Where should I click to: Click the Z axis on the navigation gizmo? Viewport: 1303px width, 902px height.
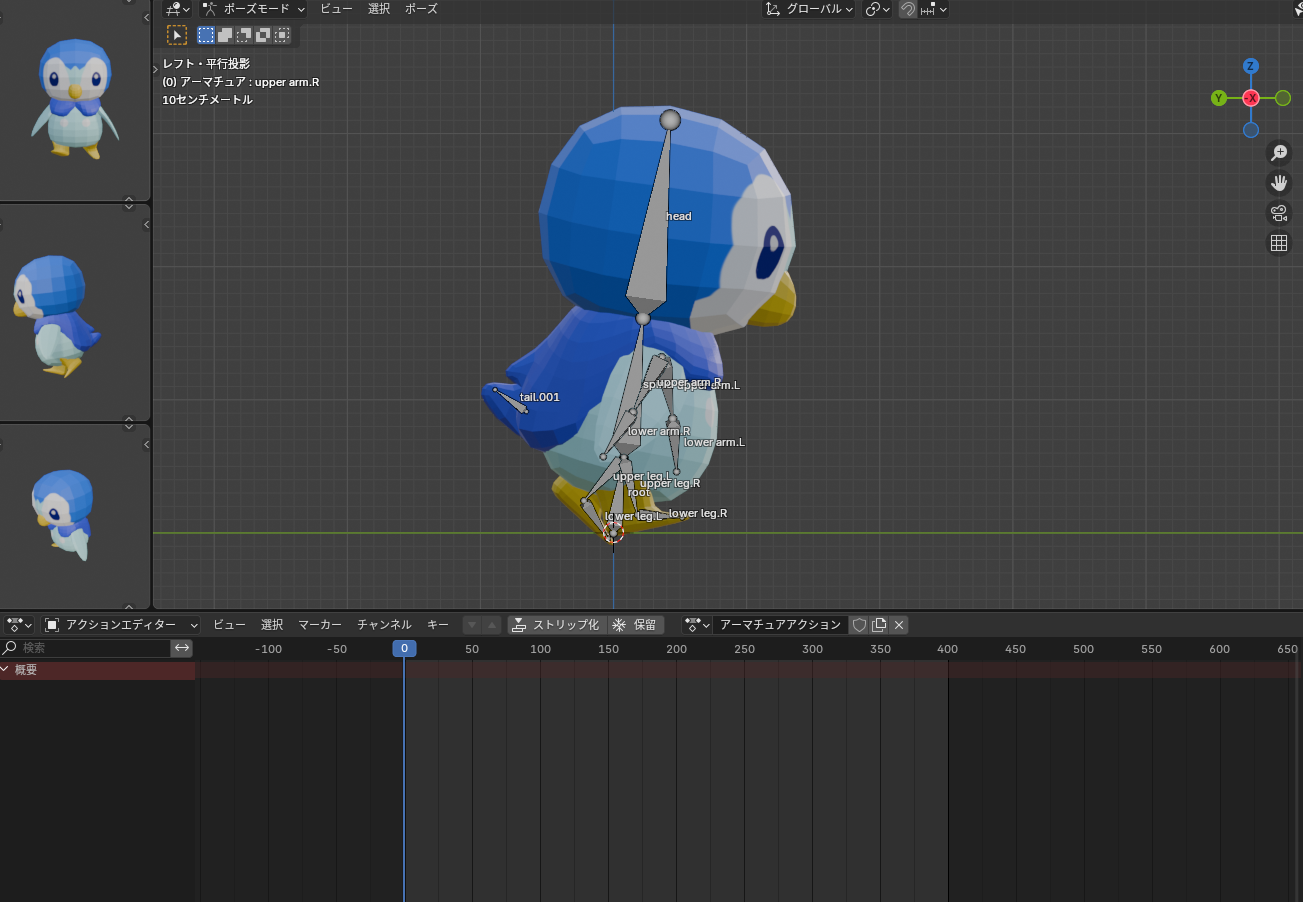tap(1250, 66)
